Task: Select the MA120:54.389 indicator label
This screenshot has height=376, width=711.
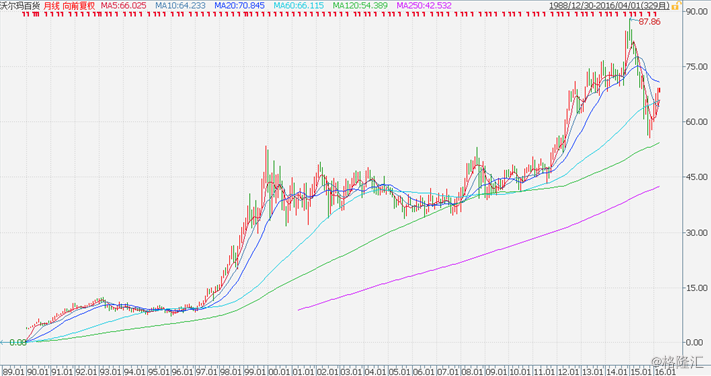Action: click(x=360, y=6)
